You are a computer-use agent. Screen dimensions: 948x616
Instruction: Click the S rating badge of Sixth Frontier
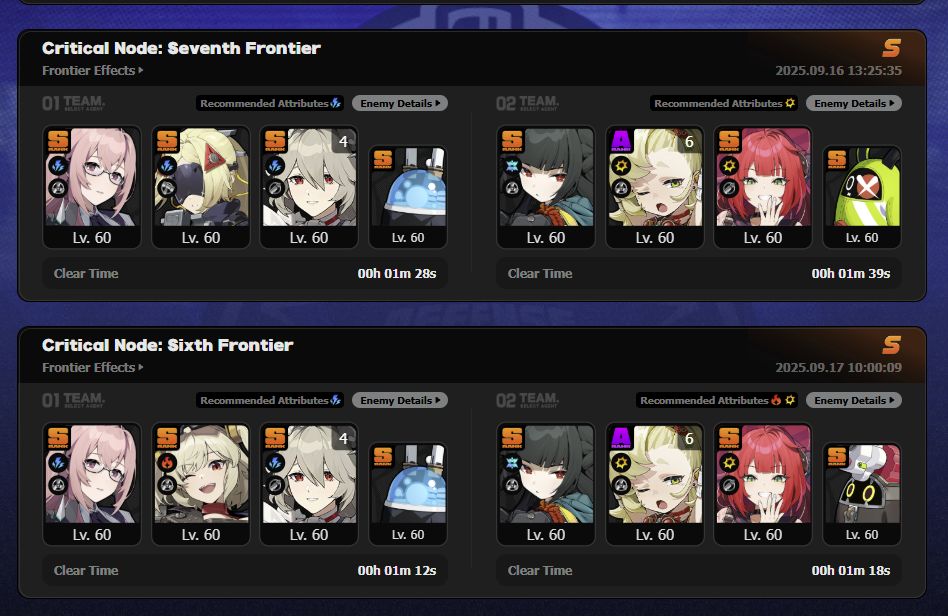pyautogui.click(x=891, y=345)
